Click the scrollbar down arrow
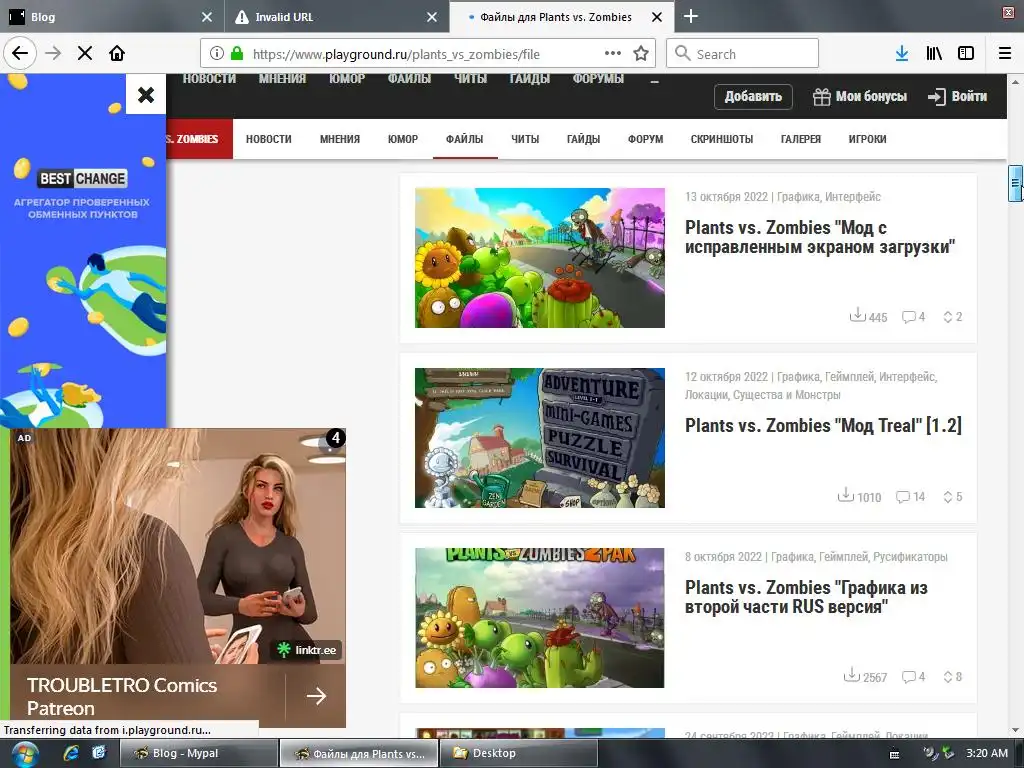 click(x=1015, y=730)
